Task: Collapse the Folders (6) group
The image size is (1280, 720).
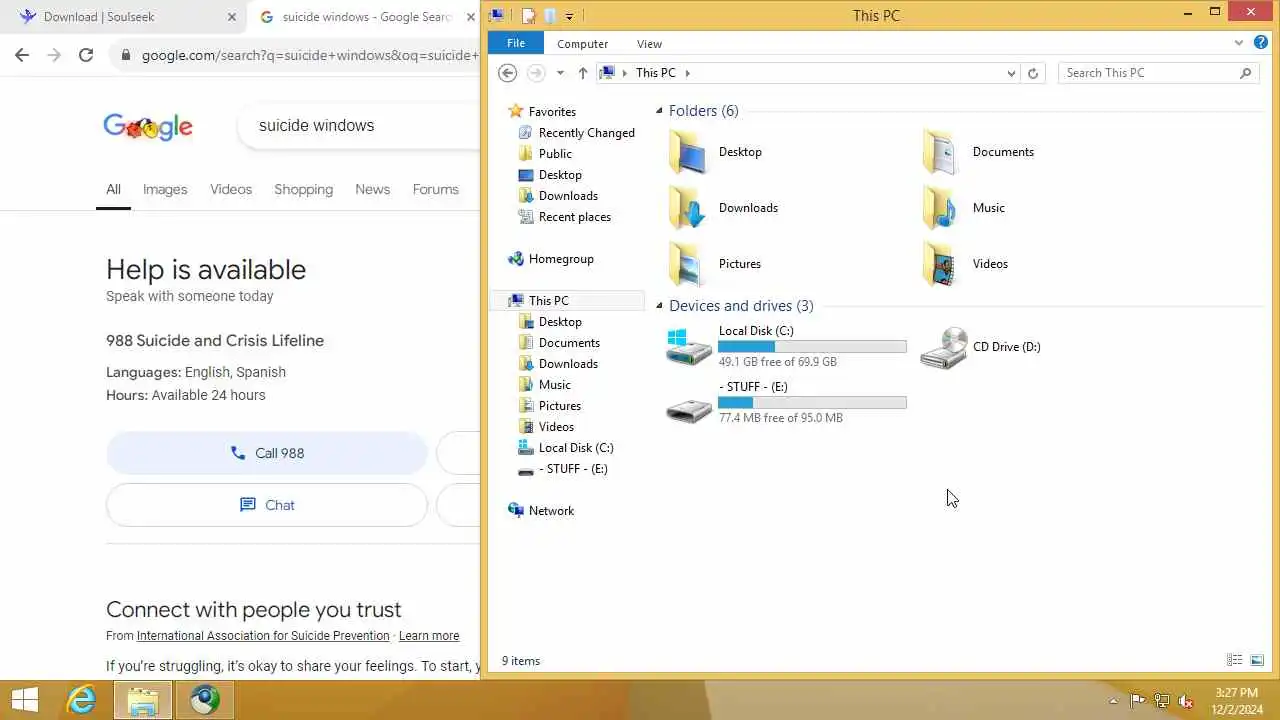Action: pyautogui.click(x=659, y=111)
